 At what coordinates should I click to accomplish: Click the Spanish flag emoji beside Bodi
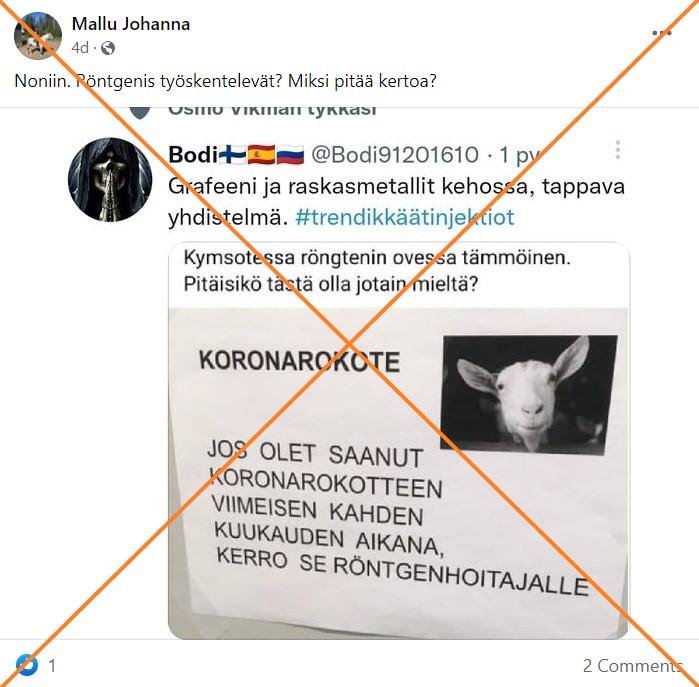coord(261,155)
